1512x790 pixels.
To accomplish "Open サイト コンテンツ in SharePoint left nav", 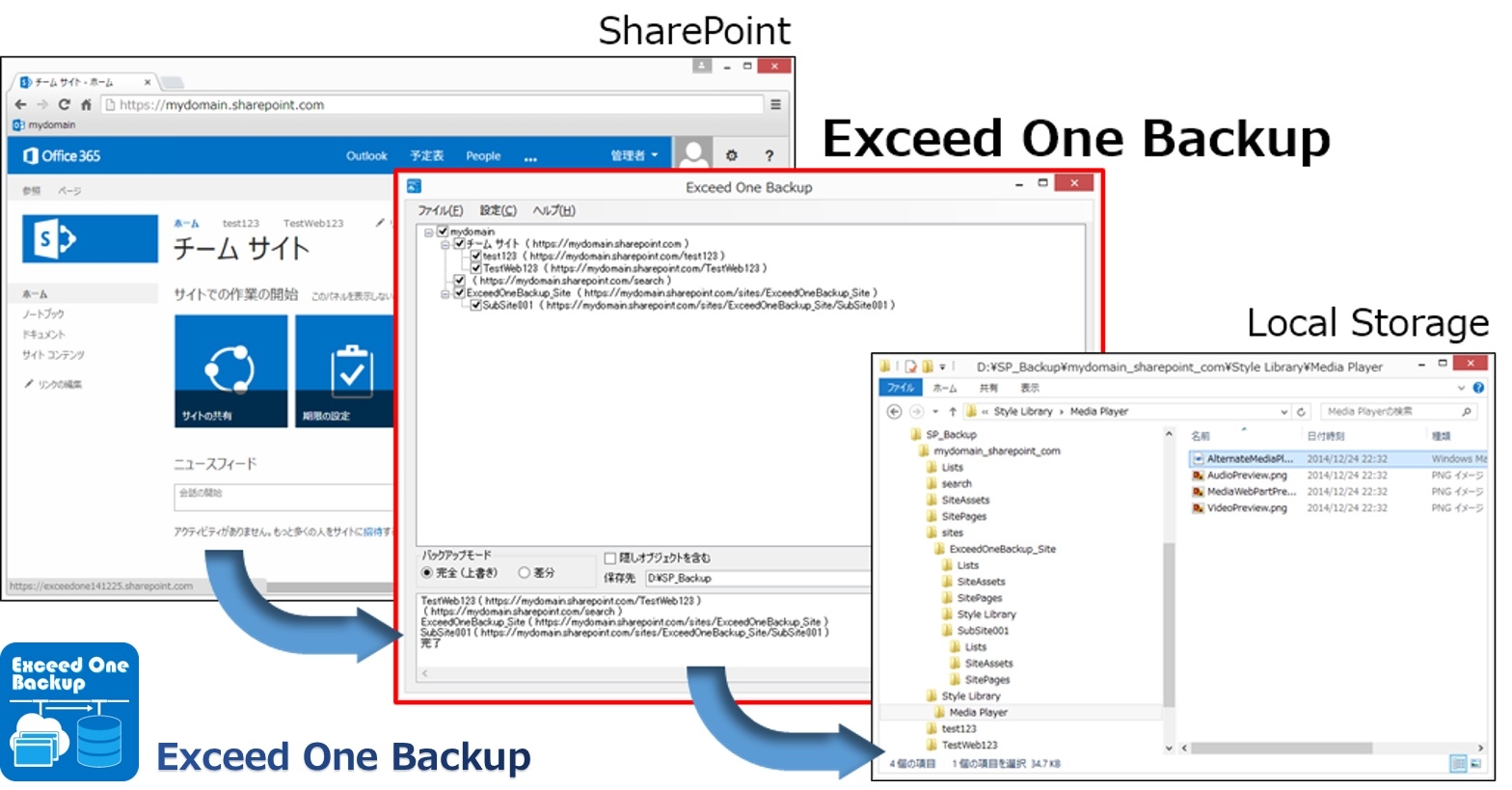I will click(x=53, y=355).
